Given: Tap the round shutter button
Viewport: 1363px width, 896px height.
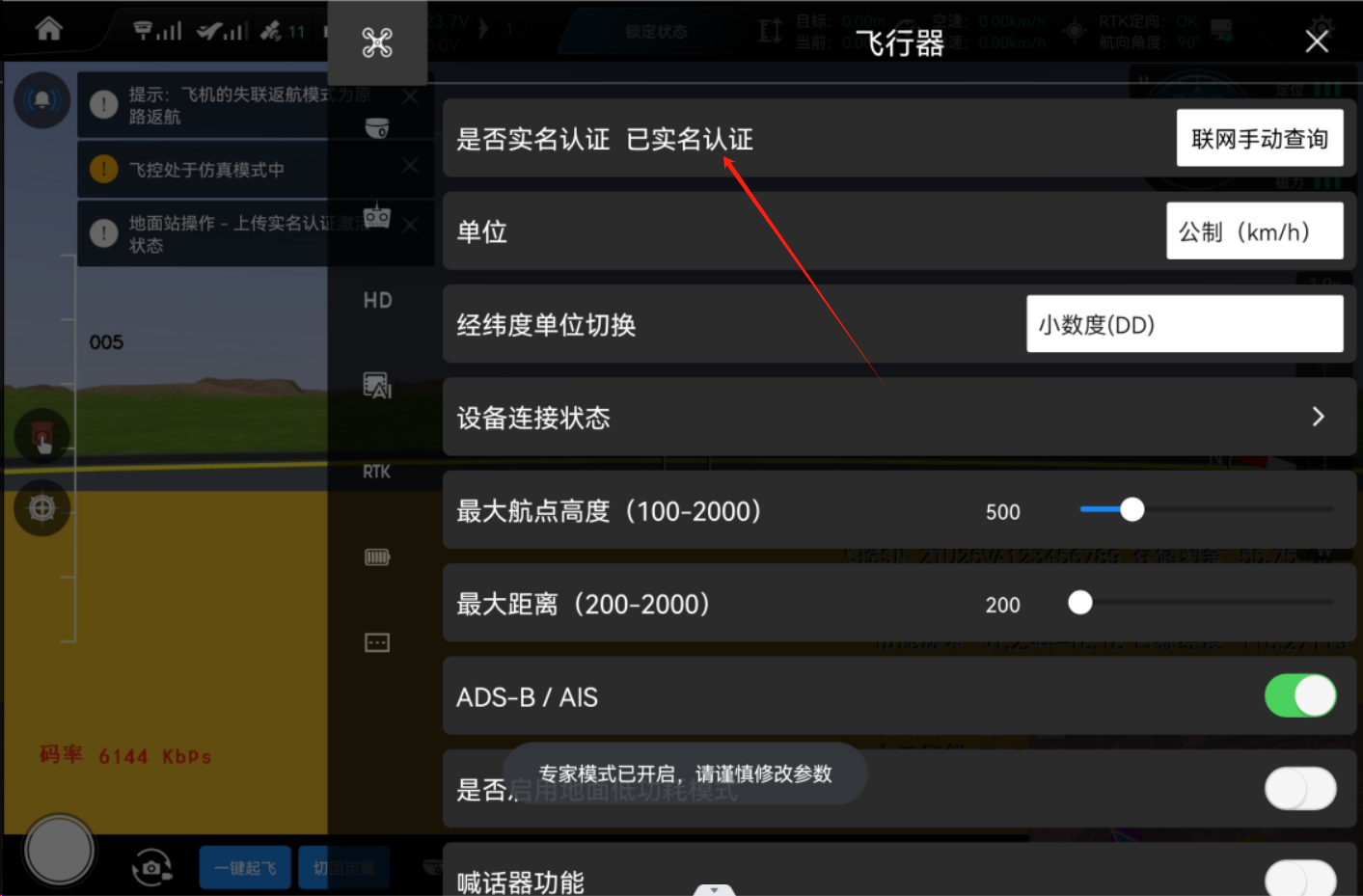Looking at the screenshot, I should point(59,851).
